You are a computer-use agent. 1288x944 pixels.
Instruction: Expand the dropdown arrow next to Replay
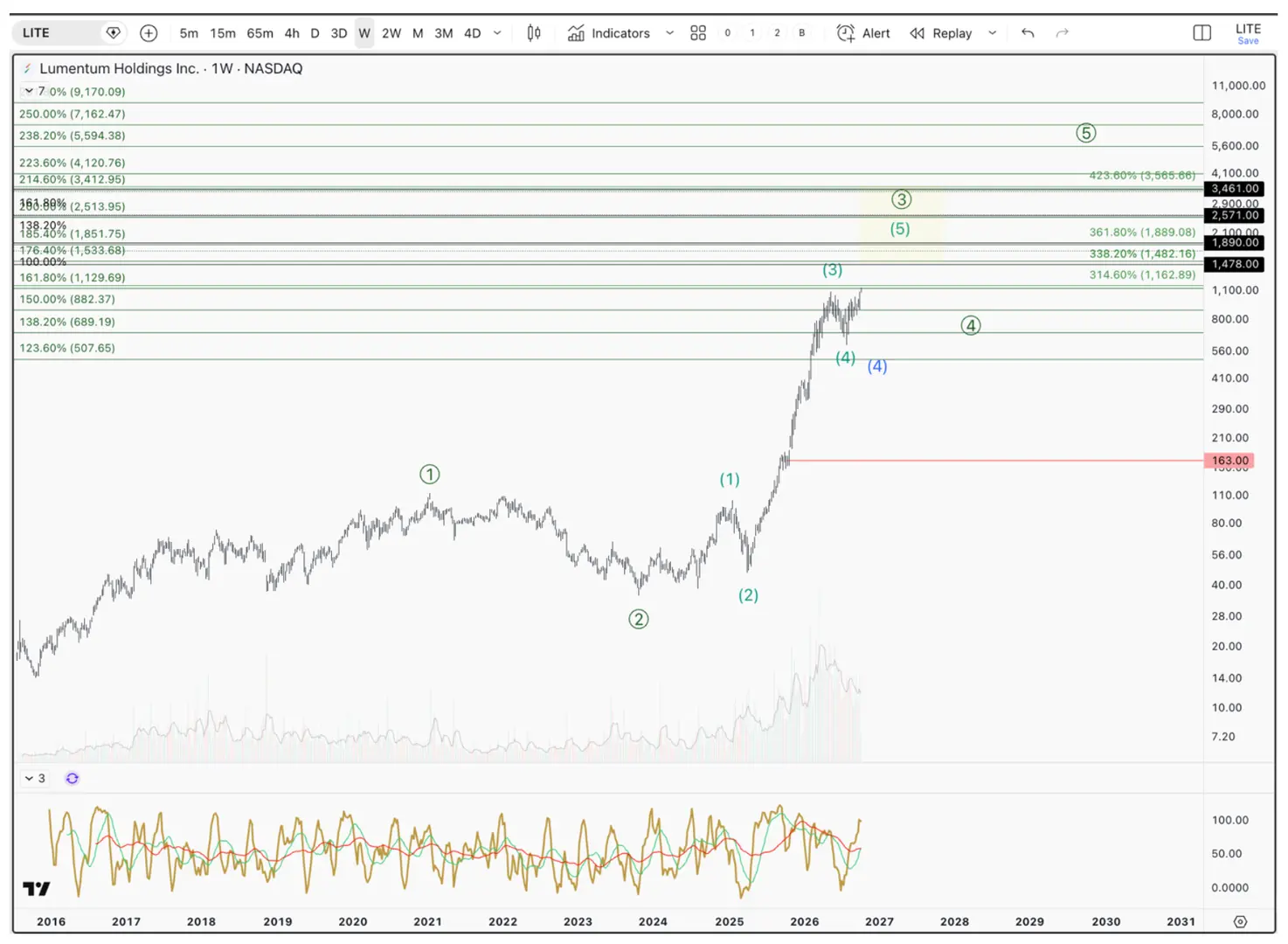pyautogui.click(x=993, y=33)
